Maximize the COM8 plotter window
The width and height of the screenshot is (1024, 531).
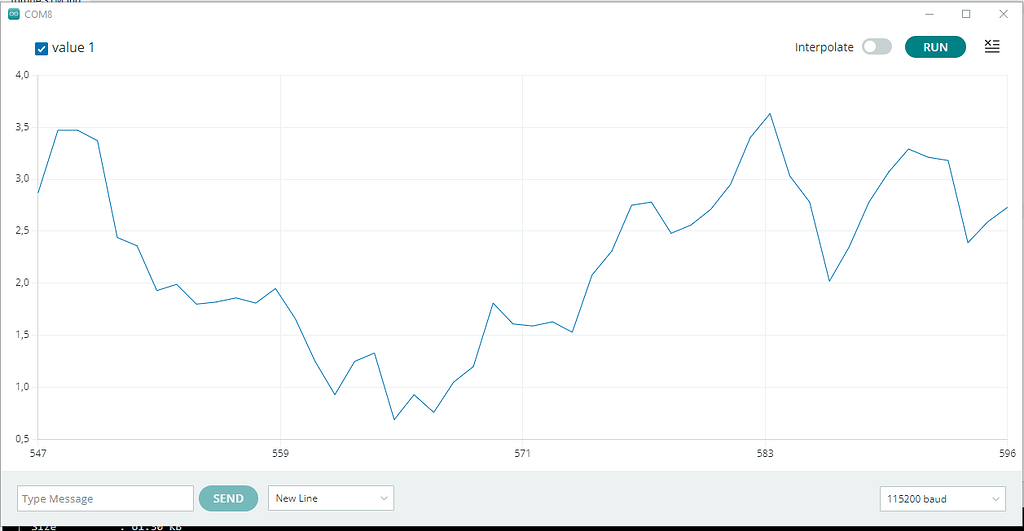click(966, 14)
